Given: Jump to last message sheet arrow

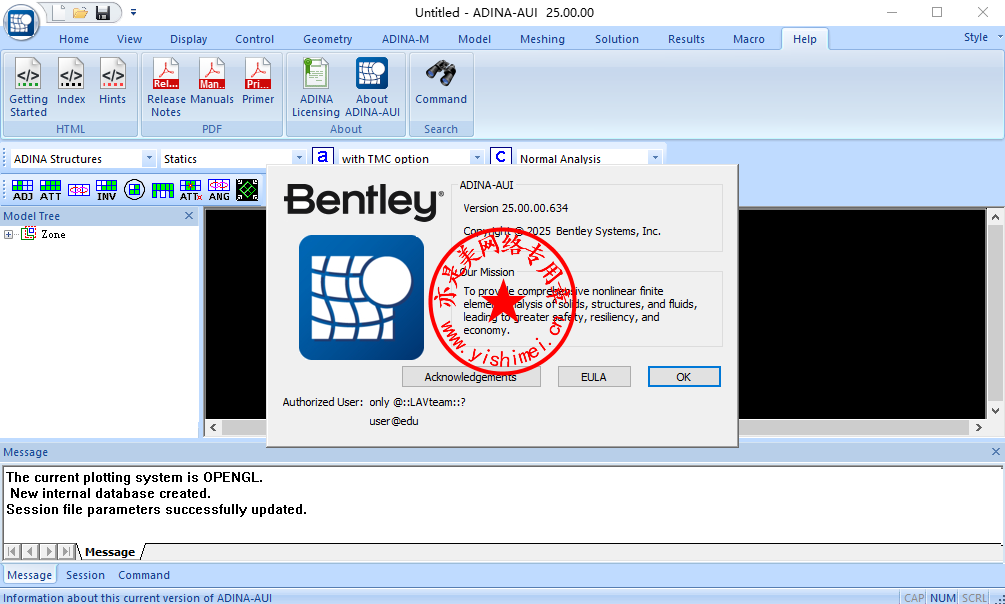Looking at the screenshot, I should pyautogui.click(x=66, y=551).
